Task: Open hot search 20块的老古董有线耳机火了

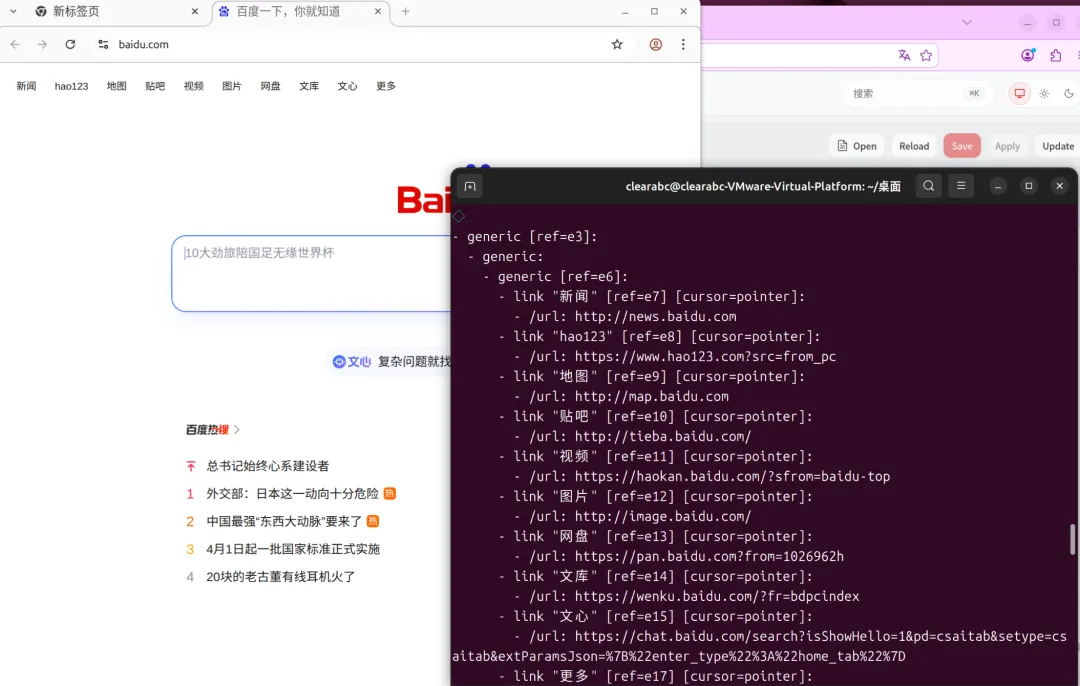Action: tap(281, 576)
